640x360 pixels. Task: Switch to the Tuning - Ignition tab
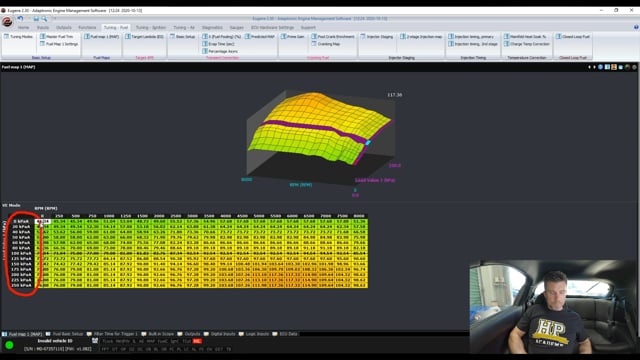coord(151,27)
